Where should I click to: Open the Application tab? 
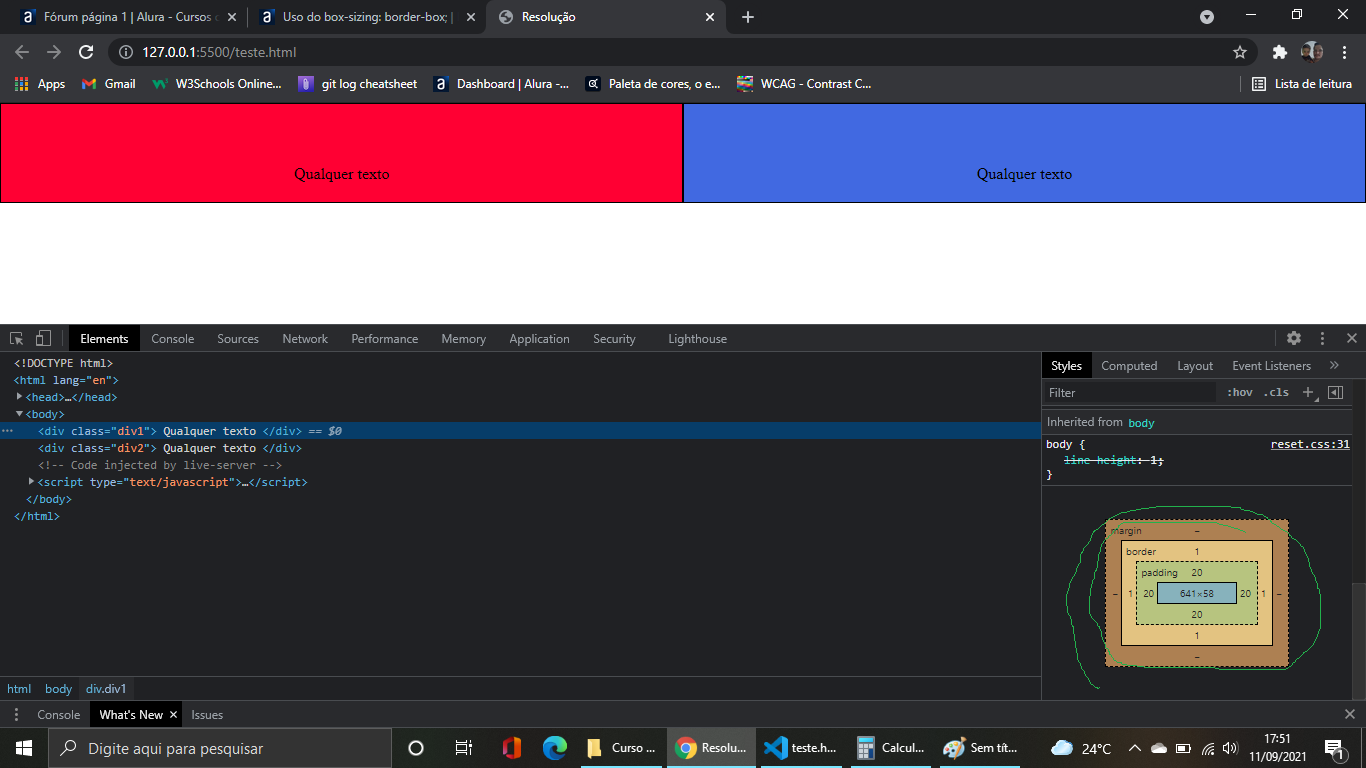coord(539,338)
